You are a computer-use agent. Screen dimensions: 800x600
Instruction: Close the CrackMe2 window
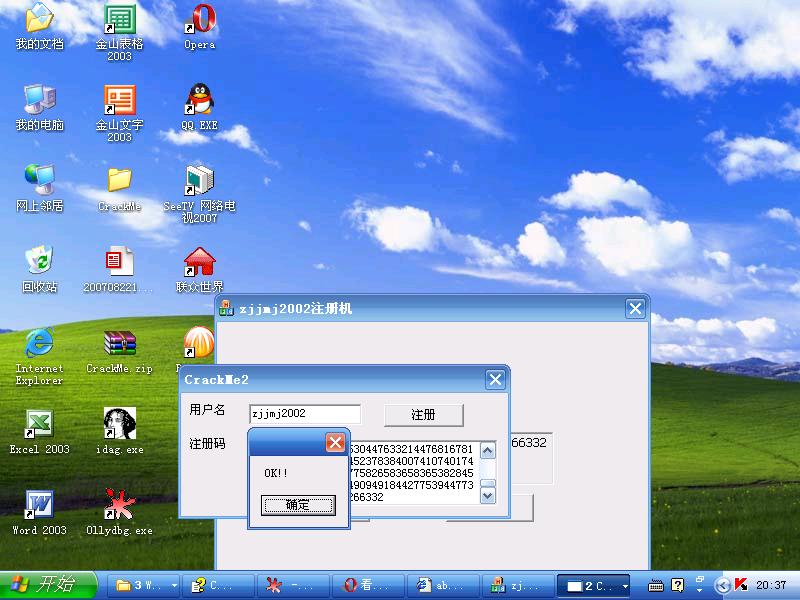click(x=495, y=379)
